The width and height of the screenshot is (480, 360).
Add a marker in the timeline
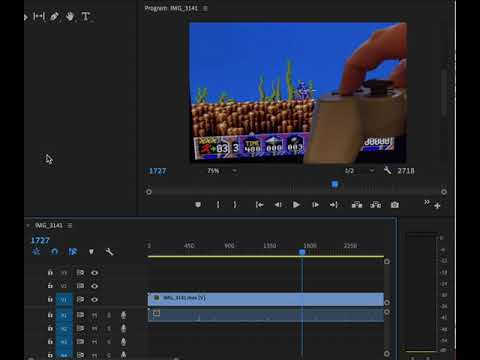pos(91,252)
